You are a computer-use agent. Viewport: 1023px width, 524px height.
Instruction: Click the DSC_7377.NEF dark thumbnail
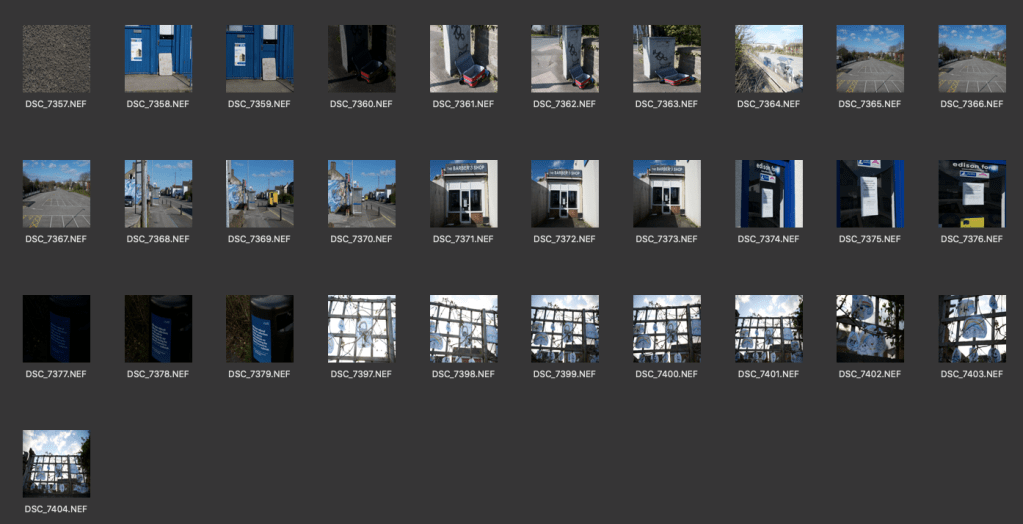point(56,329)
